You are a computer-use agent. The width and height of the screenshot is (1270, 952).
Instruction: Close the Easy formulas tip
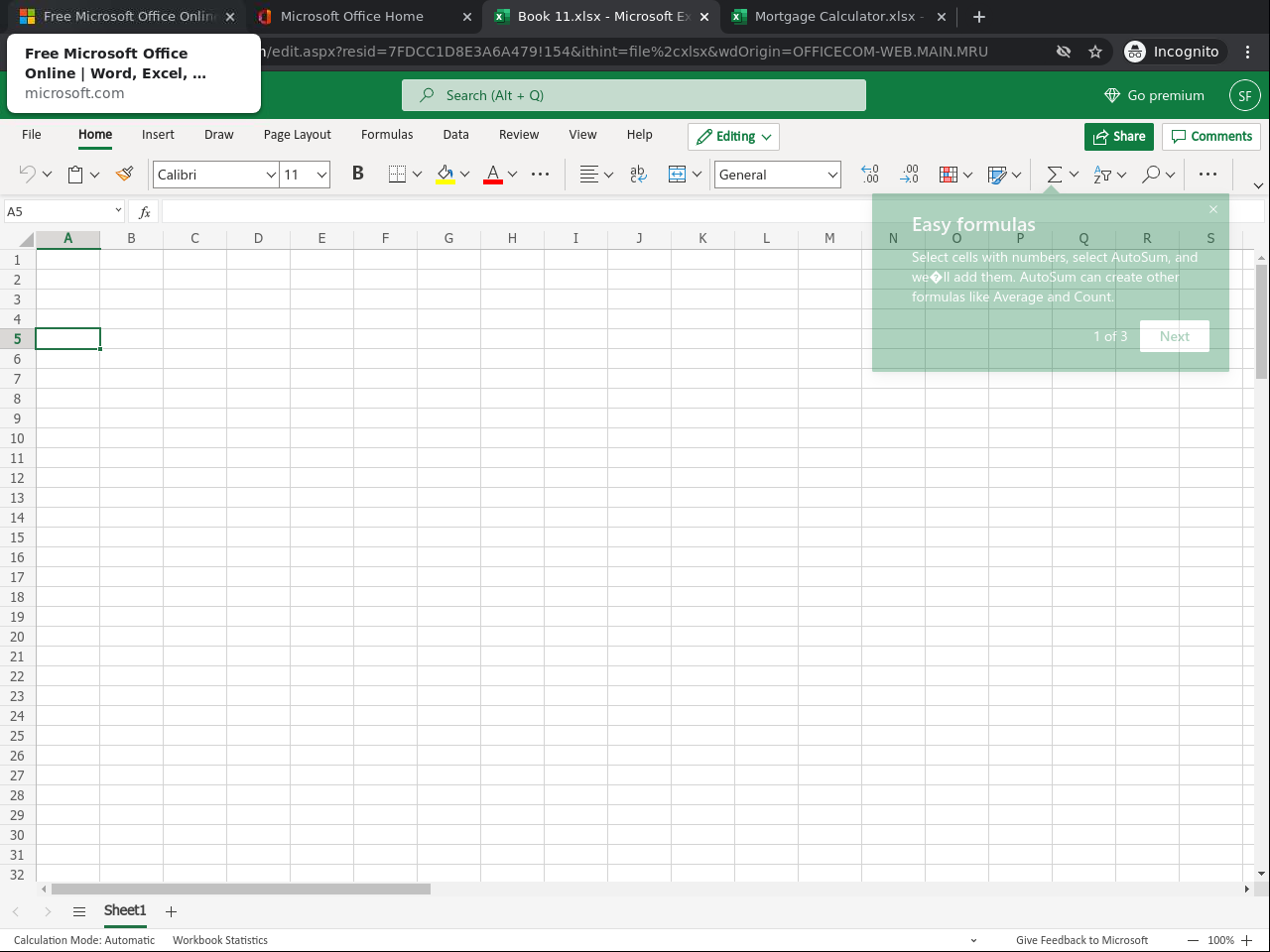1213,209
